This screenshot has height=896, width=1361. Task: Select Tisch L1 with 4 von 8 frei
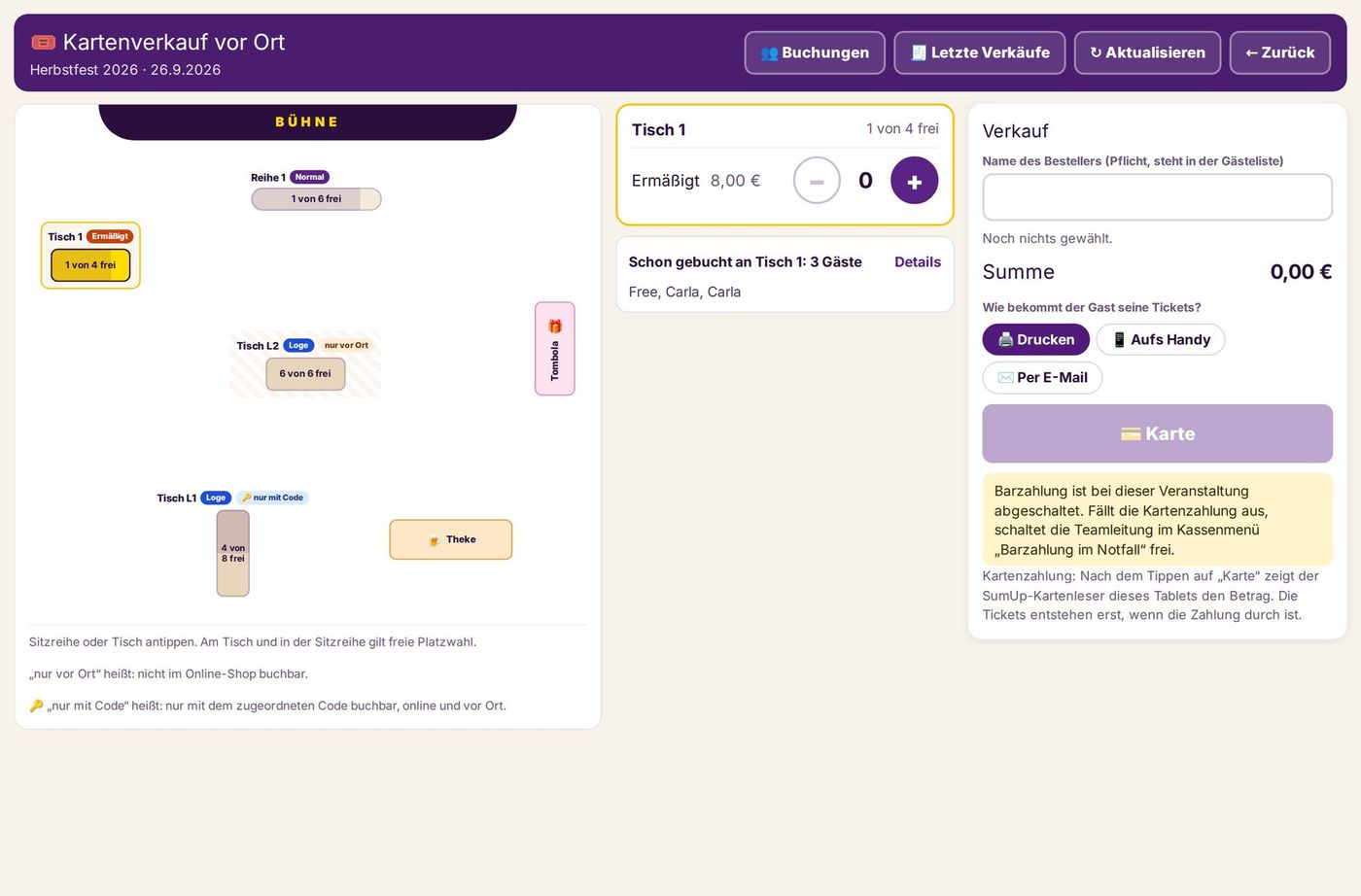coord(233,553)
